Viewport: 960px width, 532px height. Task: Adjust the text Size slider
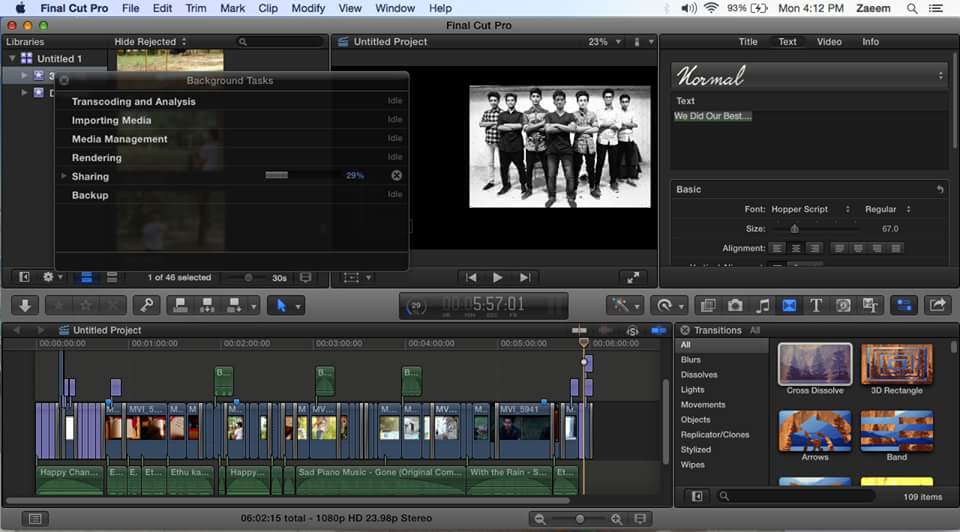point(794,229)
